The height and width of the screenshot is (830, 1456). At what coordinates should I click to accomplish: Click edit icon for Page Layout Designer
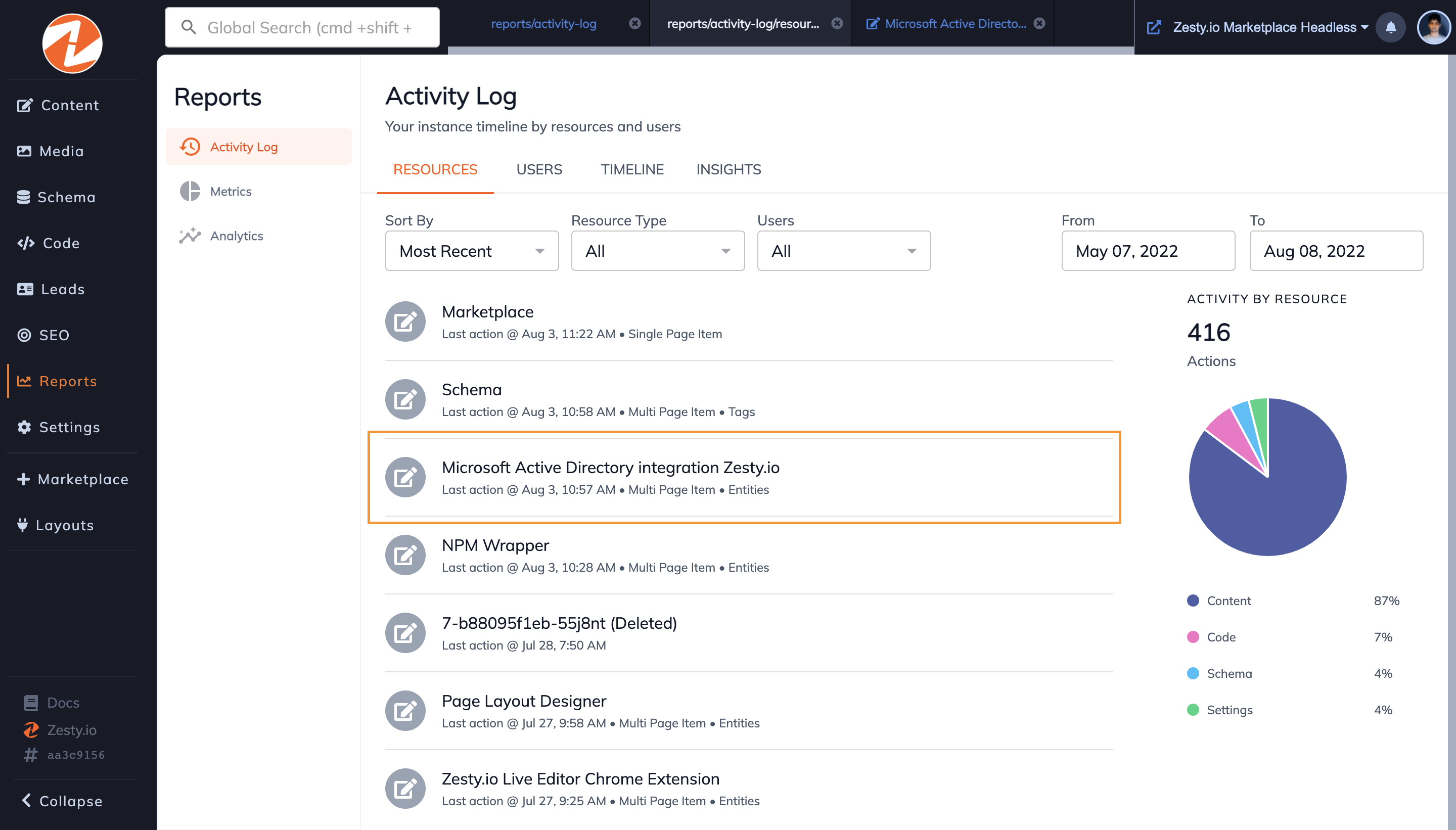[x=405, y=711]
